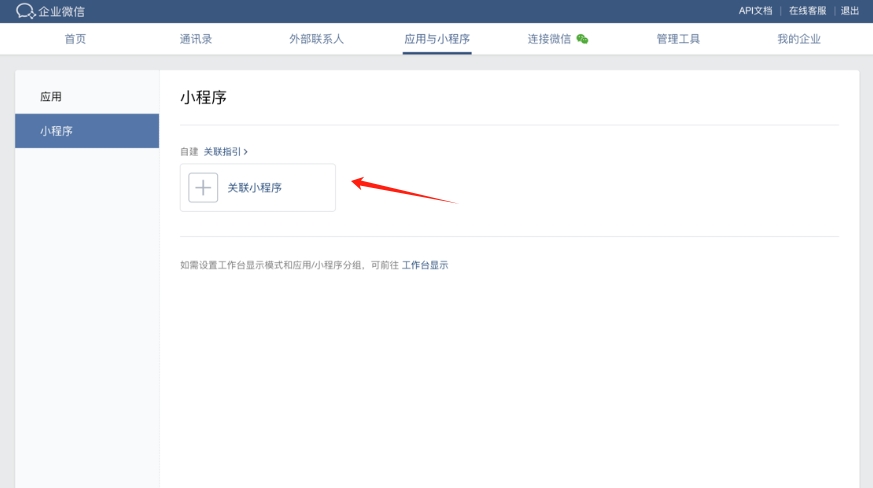Open the 管理工具 tab
Screen dimensions: 873x488
pyautogui.click(x=678, y=39)
